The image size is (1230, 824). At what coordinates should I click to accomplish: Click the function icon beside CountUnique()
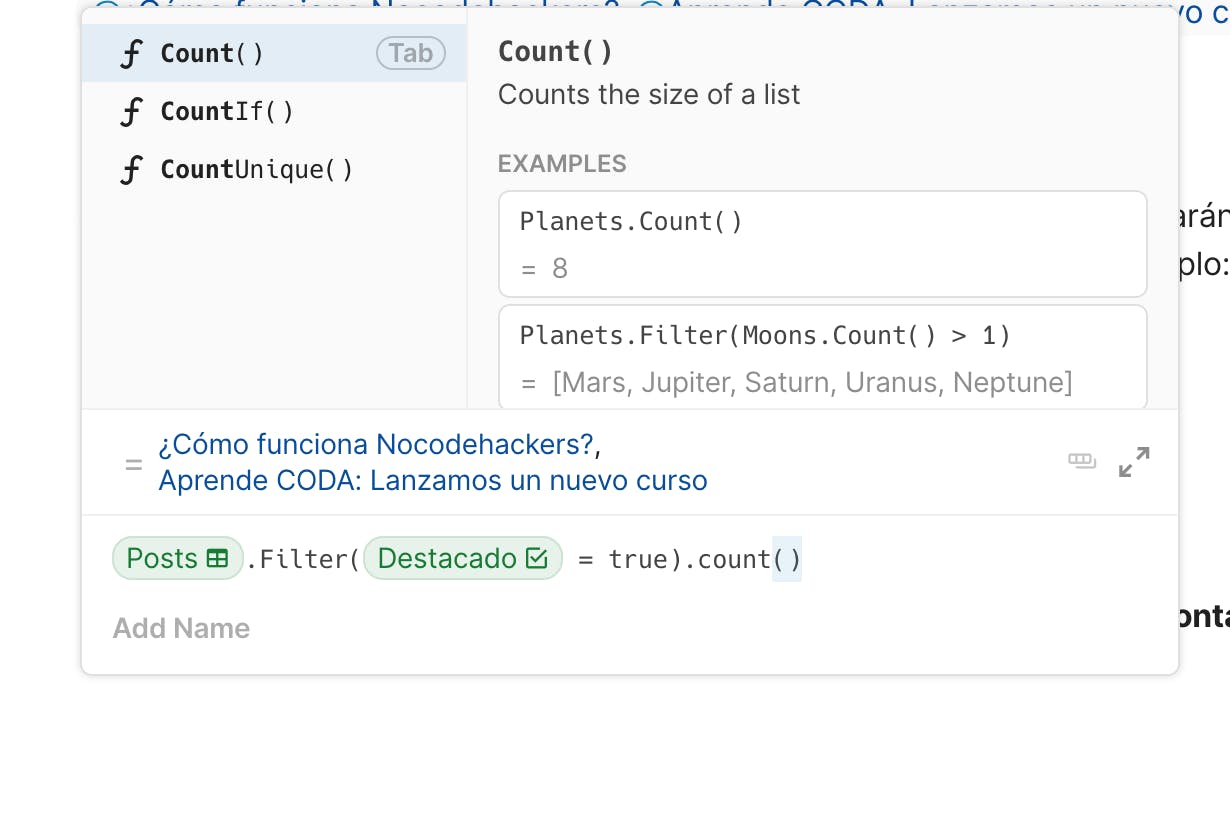click(x=131, y=169)
